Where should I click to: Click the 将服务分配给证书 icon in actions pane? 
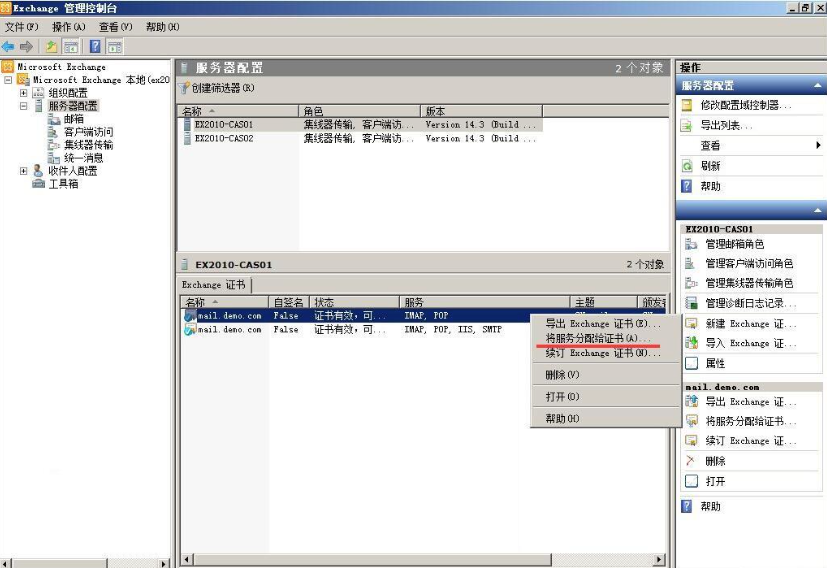click(691, 421)
